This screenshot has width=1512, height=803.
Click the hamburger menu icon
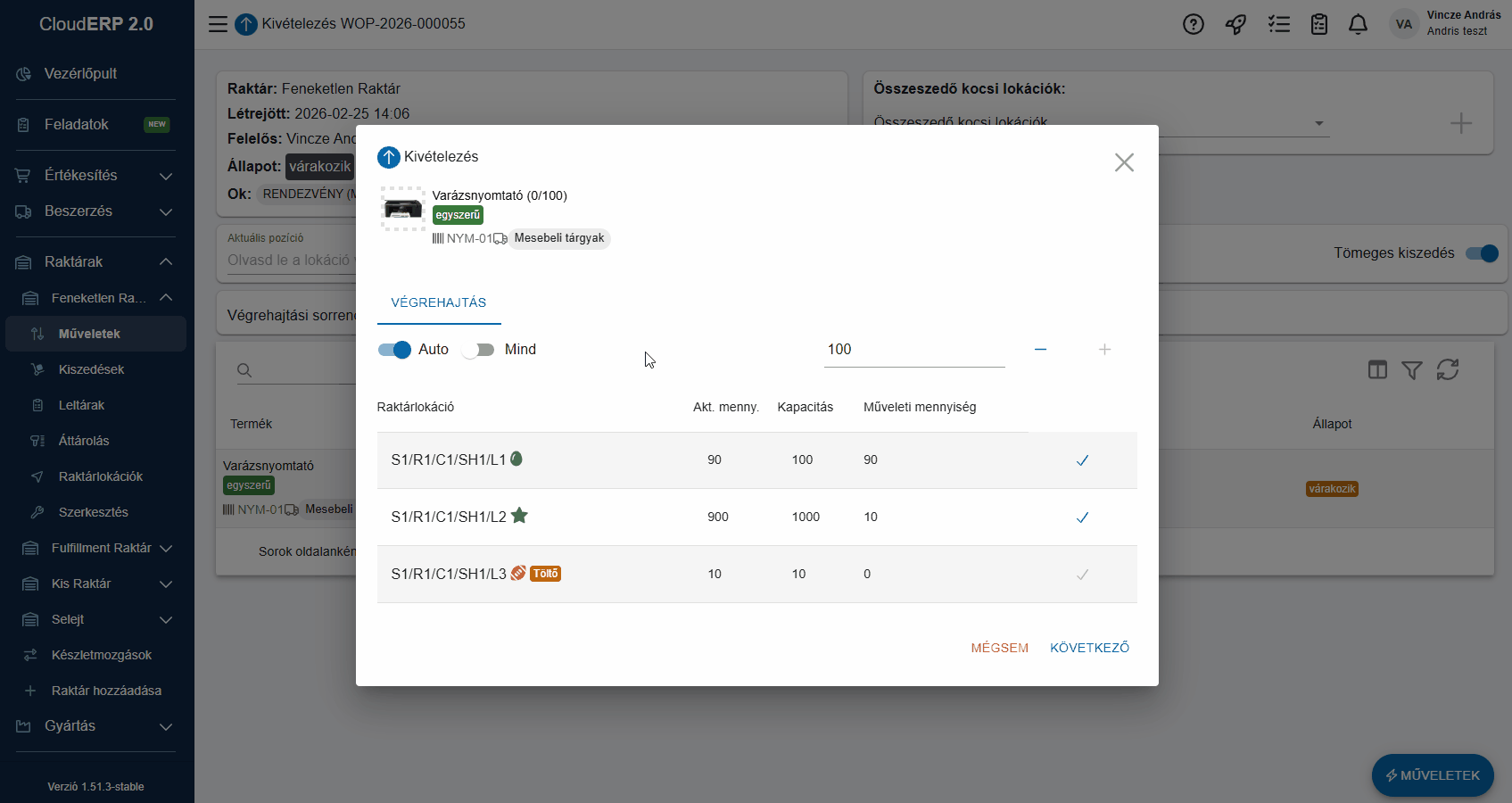[x=218, y=24]
